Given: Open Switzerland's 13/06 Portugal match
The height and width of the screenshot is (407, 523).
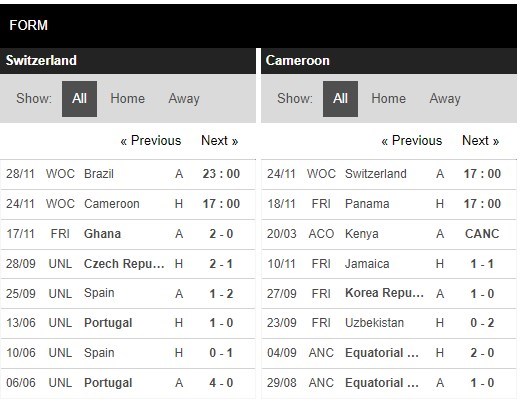Looking at the screenshot, I should tap(128, 323).
